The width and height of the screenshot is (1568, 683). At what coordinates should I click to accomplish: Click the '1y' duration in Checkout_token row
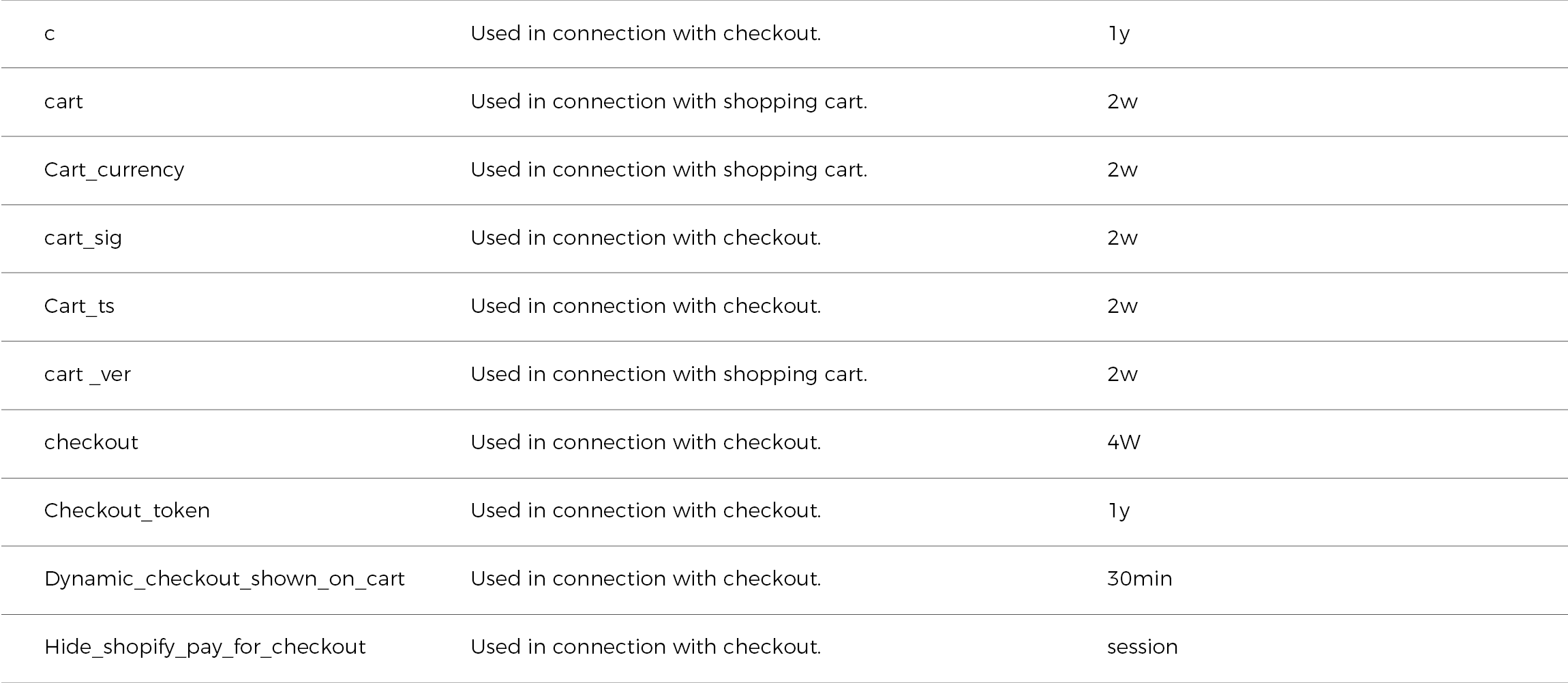click(1119, 511)
